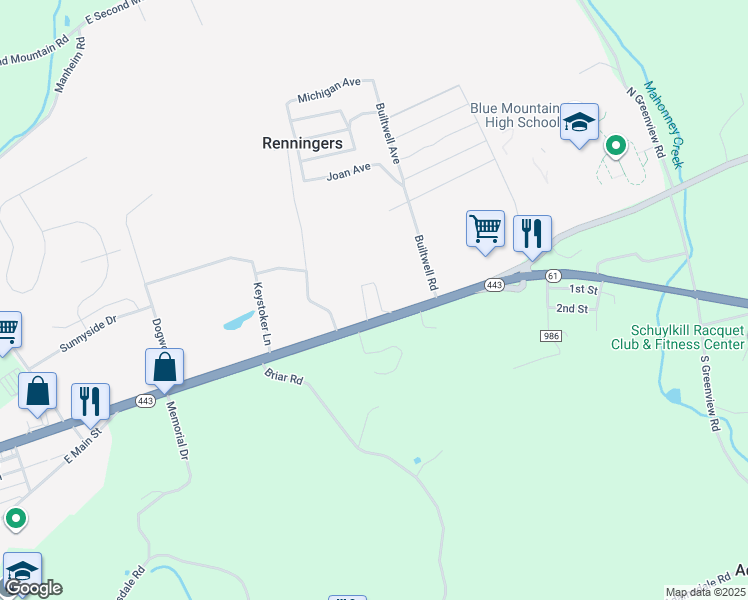748x600 pixels.
Task: Click the Mahonney Creek label
Action: click(x=664, y=125)
